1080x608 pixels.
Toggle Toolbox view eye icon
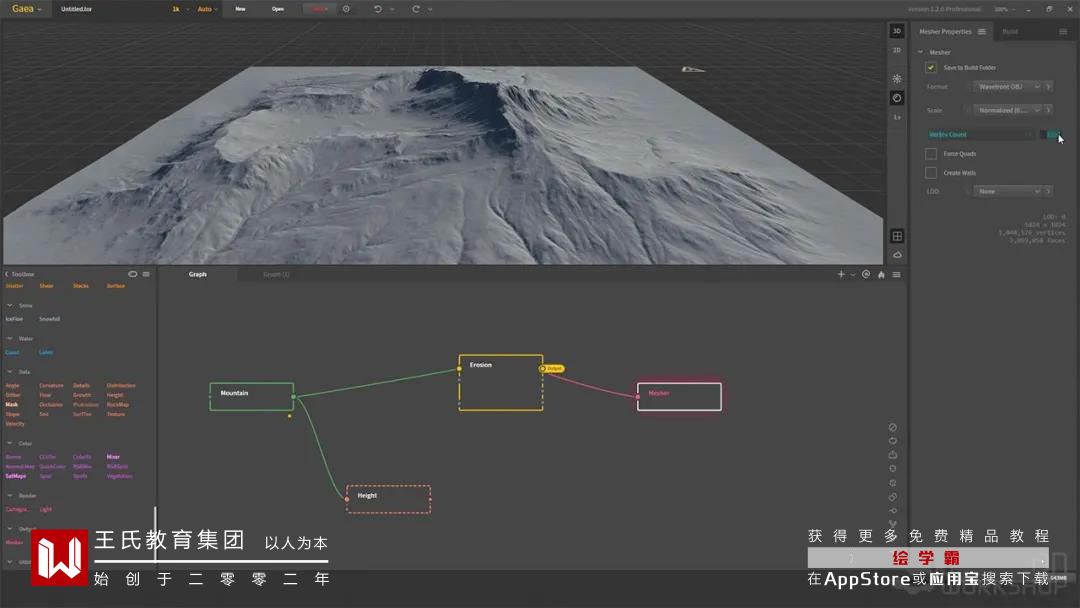pyautogui.click(x=132, y=274)
